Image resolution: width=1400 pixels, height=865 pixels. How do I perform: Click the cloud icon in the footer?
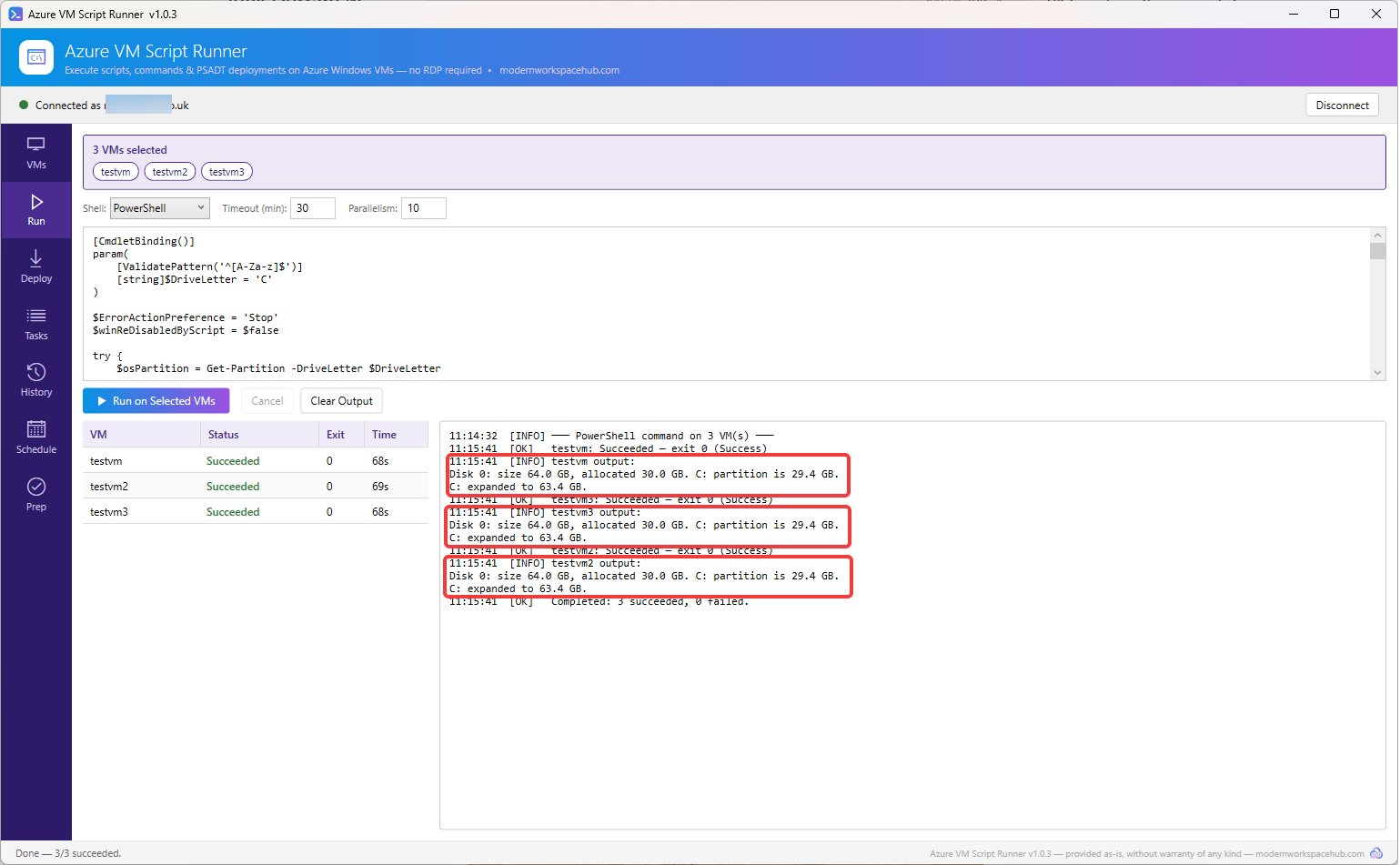pyautogui.click(x=1376, y=853)
